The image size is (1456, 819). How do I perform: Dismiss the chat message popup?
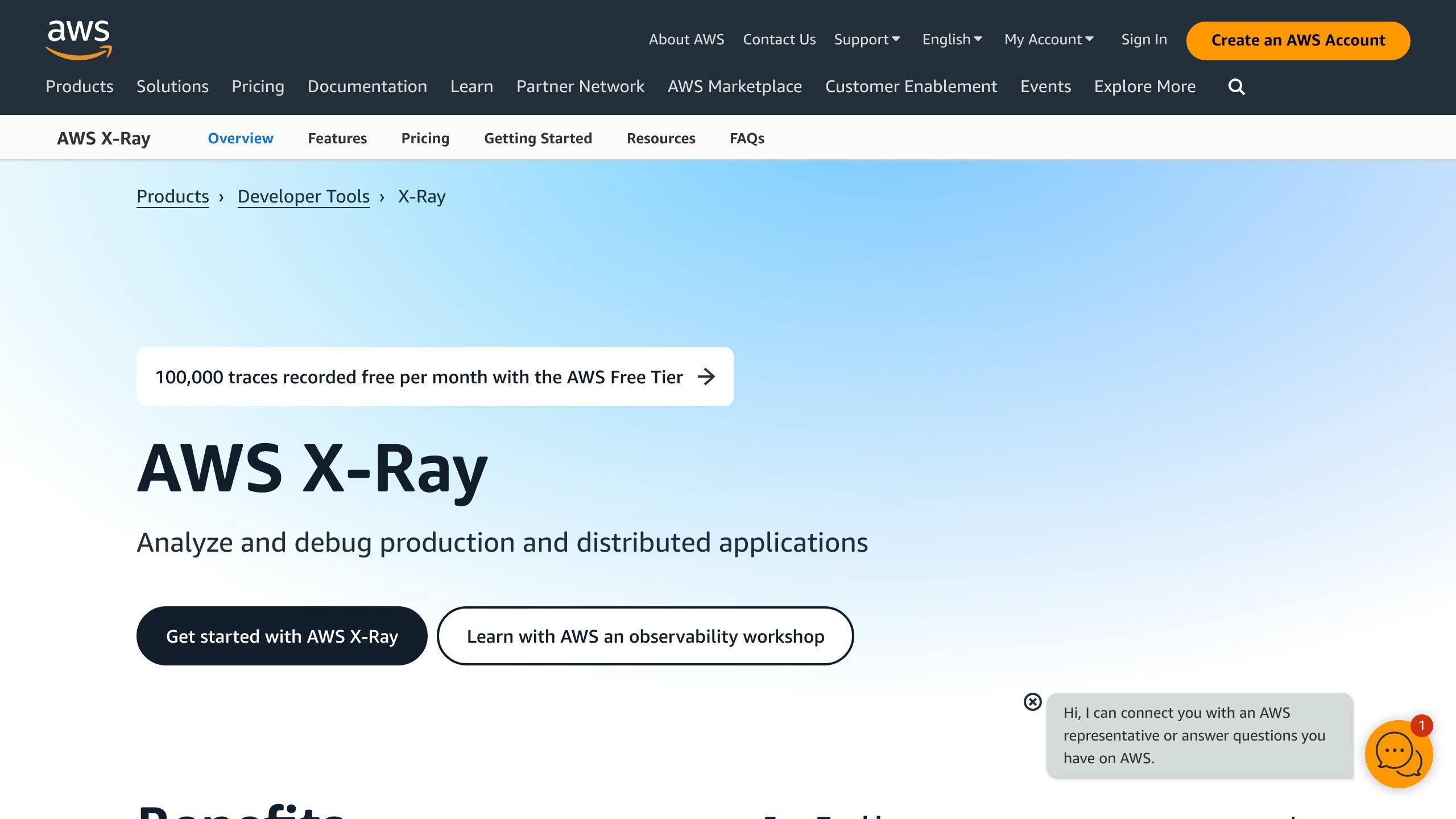coord(1032,702)
